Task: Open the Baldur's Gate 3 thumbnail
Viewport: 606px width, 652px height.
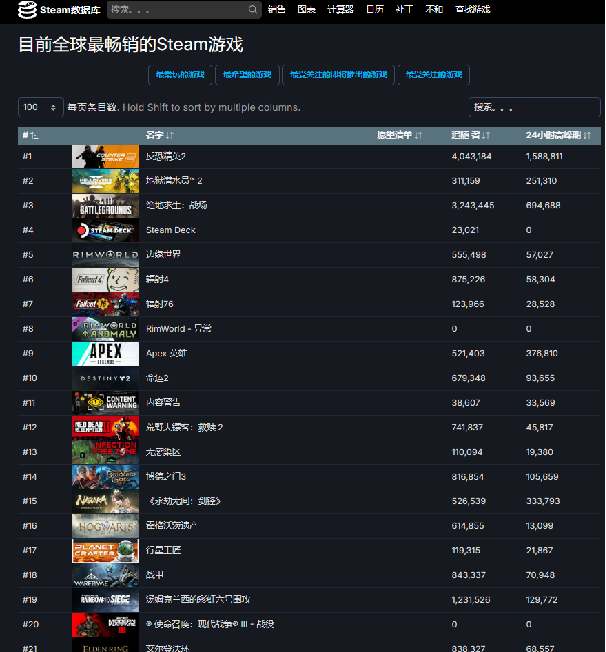Action: point(105,477)
